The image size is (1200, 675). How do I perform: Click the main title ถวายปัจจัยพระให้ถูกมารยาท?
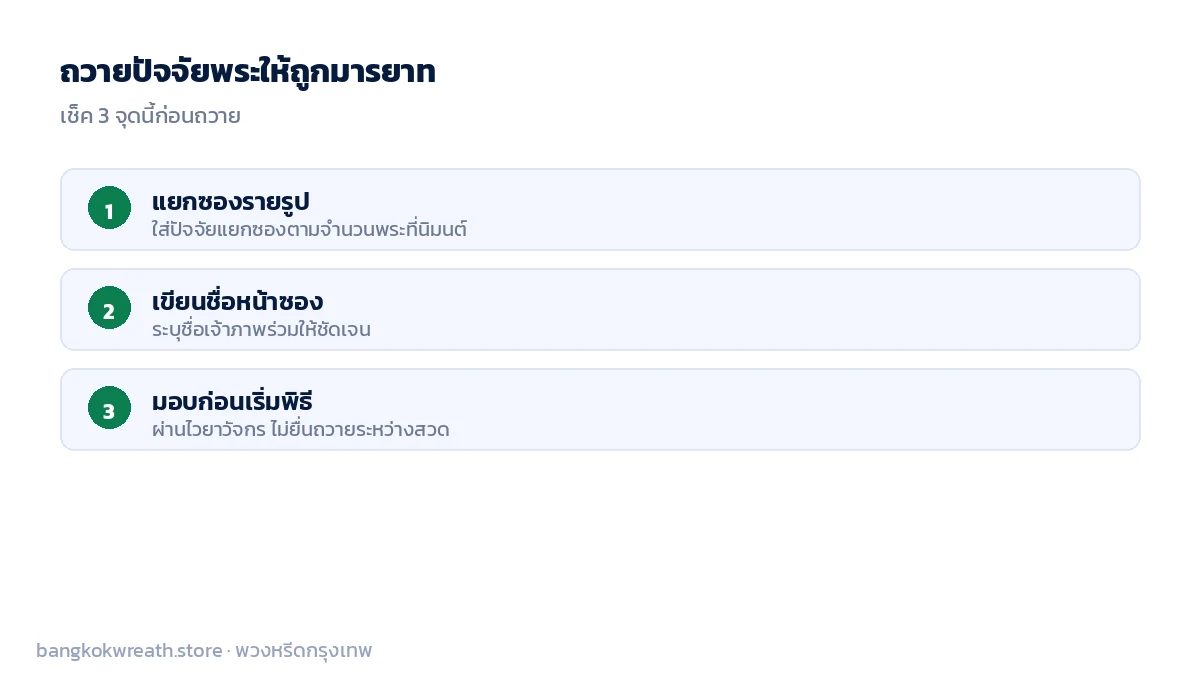(x=247, y=72)
